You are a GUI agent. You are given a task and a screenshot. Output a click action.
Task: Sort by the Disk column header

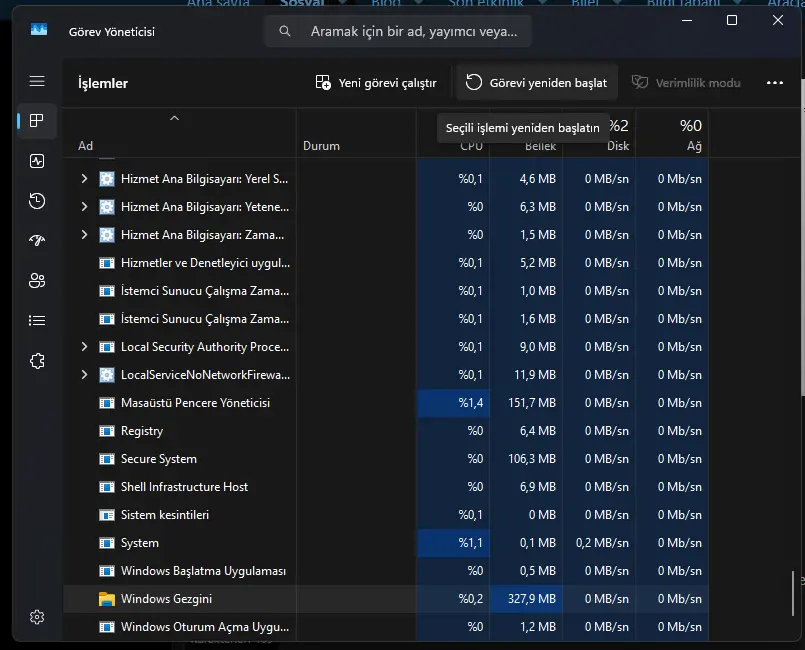click(x=599, y=133)
